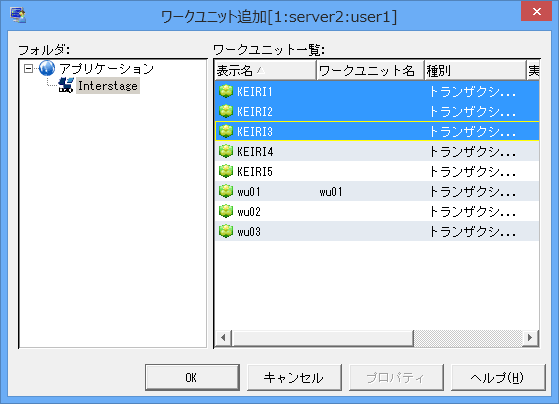Click the dialog title bar application icon
The height and width of the screenshot is (404, 559).
(17, 15)
